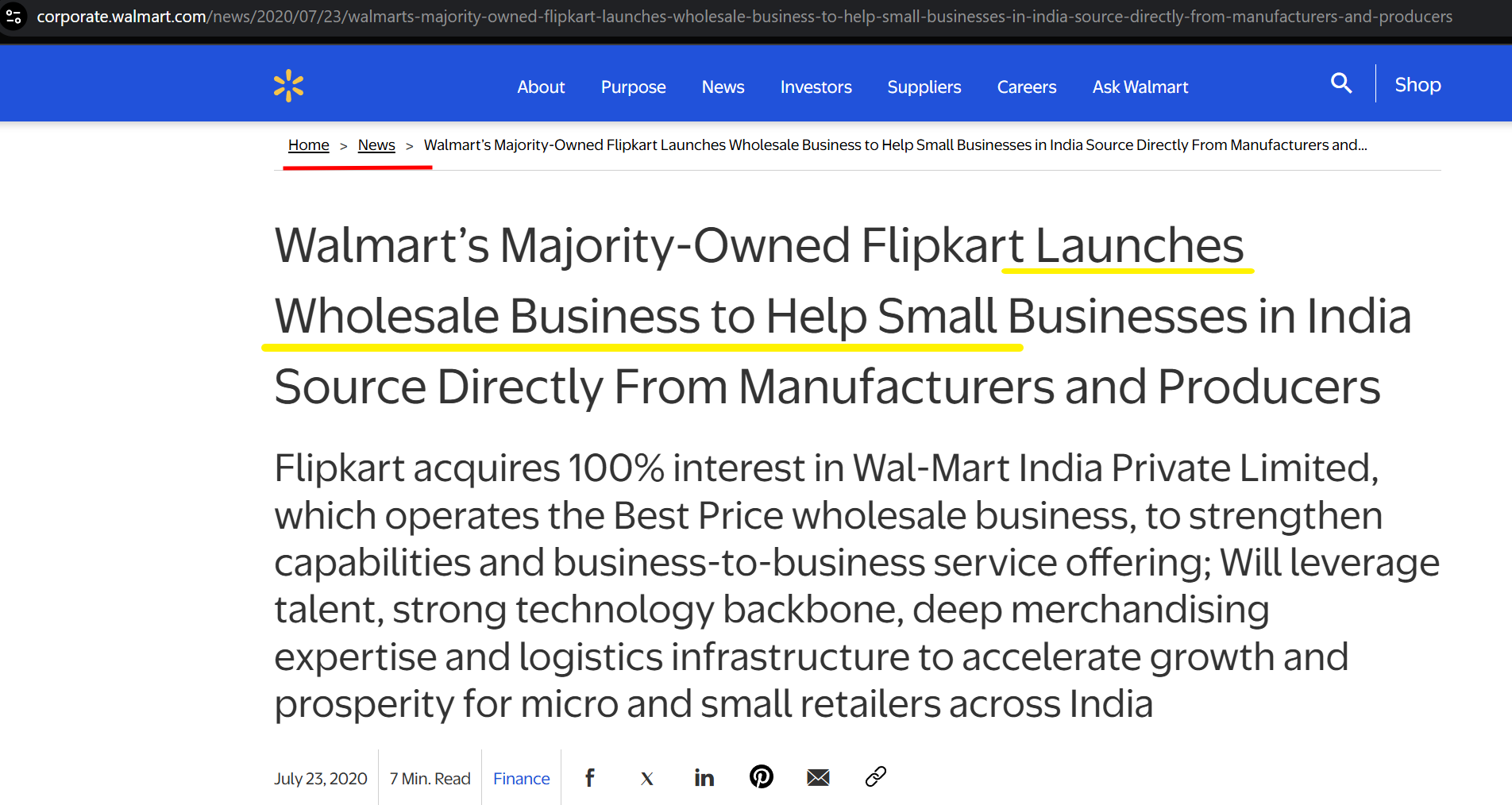Copy article link using chain icon
The width and height of the screenshot is (1512, 805).
(875, 776)
